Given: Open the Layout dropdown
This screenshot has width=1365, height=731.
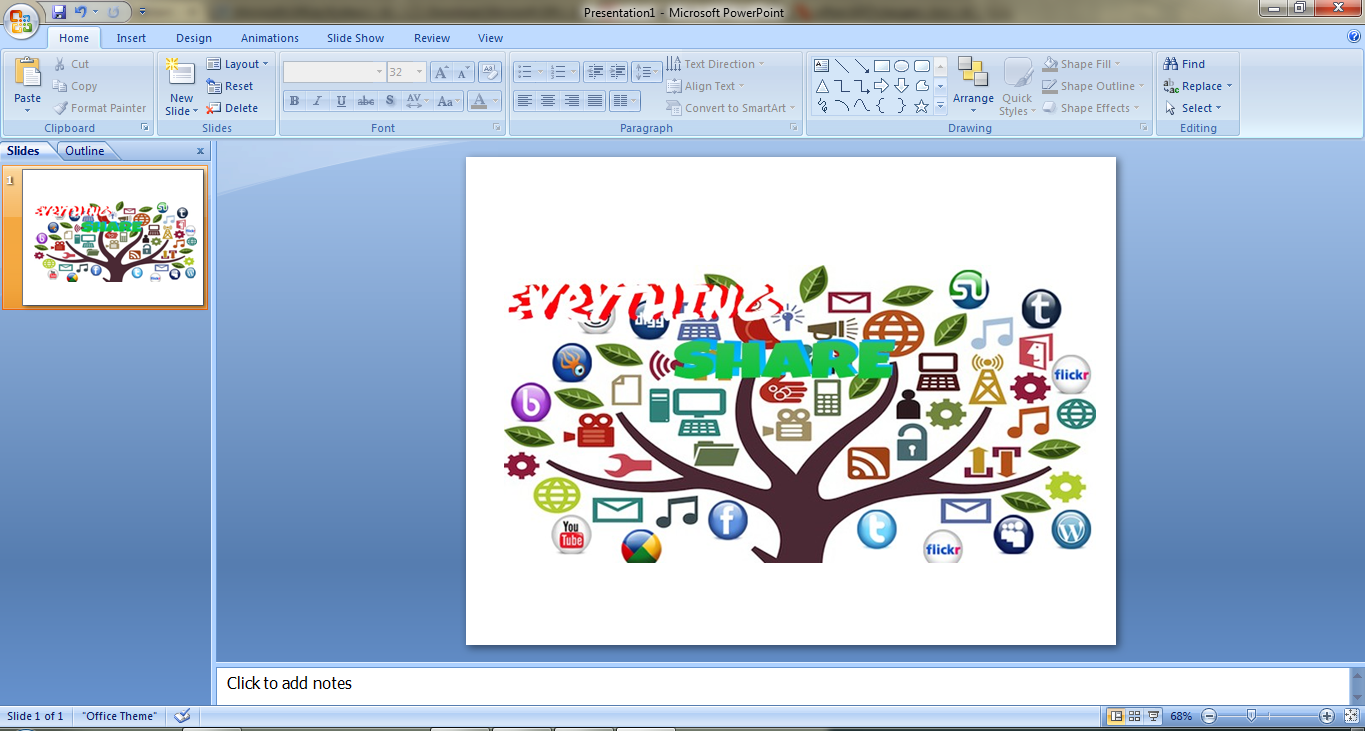Looking at the screenshot, I should point(237,64).
